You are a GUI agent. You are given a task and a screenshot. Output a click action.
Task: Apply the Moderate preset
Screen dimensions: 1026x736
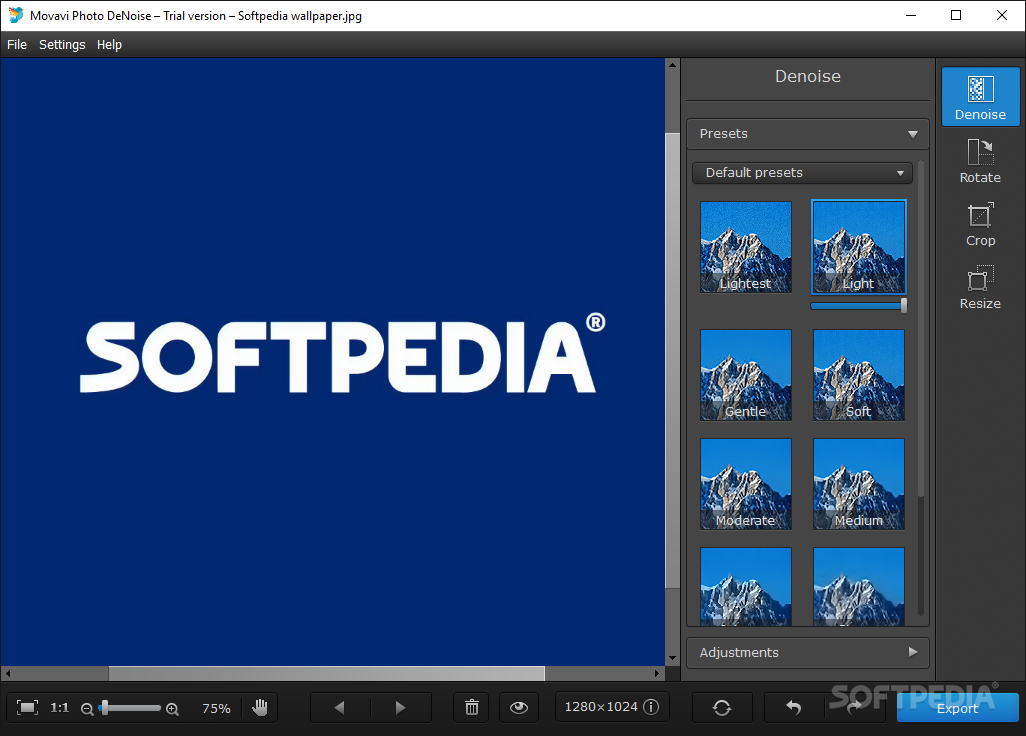[x=746, y=484]
